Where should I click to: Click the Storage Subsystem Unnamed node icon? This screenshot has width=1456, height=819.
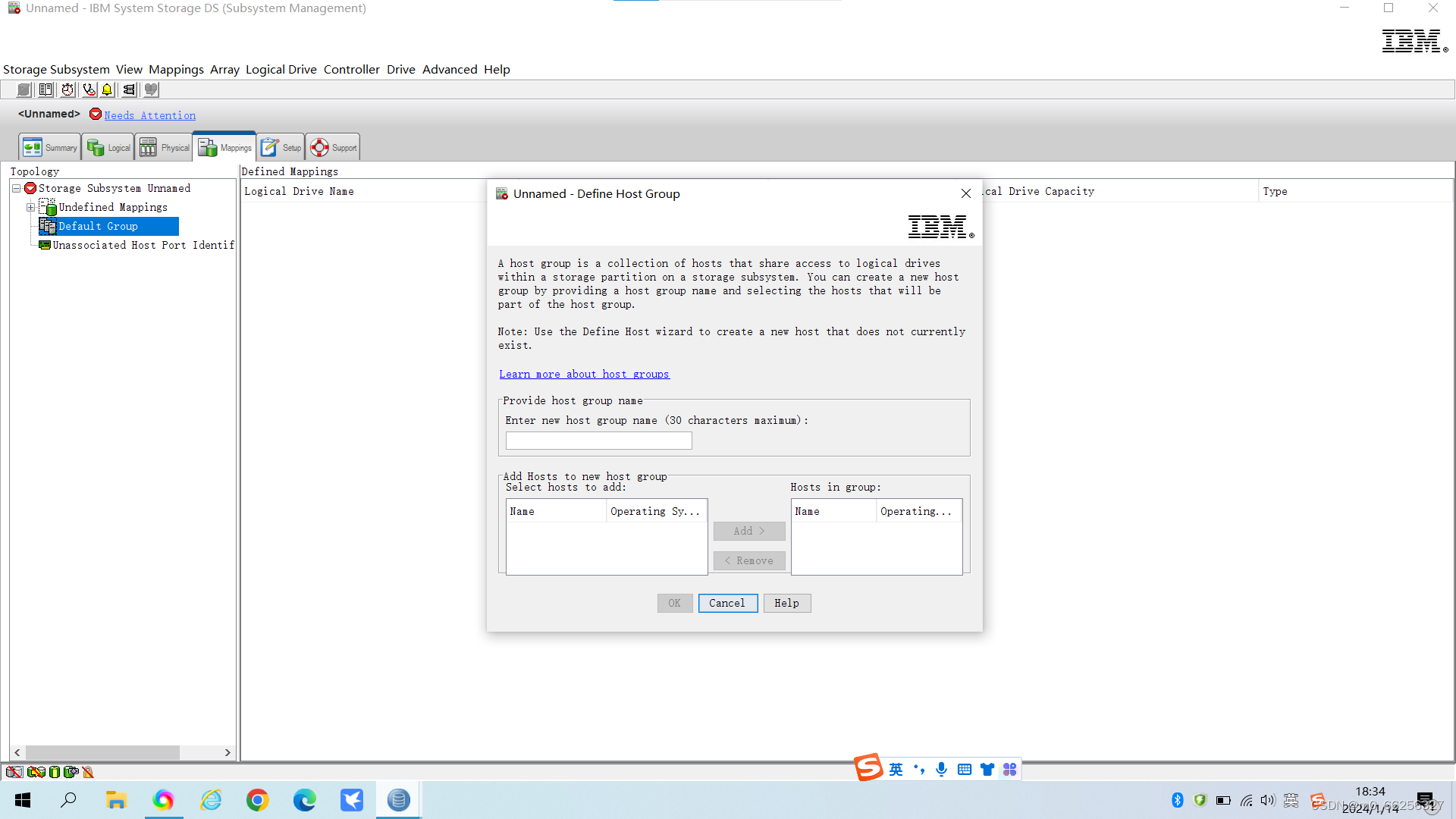point(30,188)
